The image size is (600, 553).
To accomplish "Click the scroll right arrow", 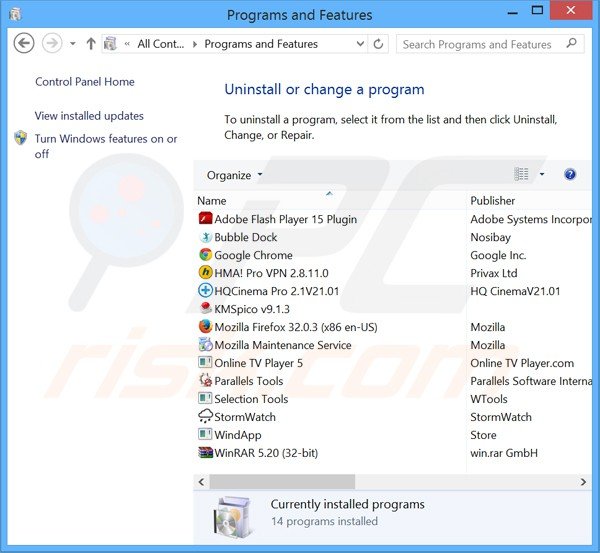I will 583,481.
